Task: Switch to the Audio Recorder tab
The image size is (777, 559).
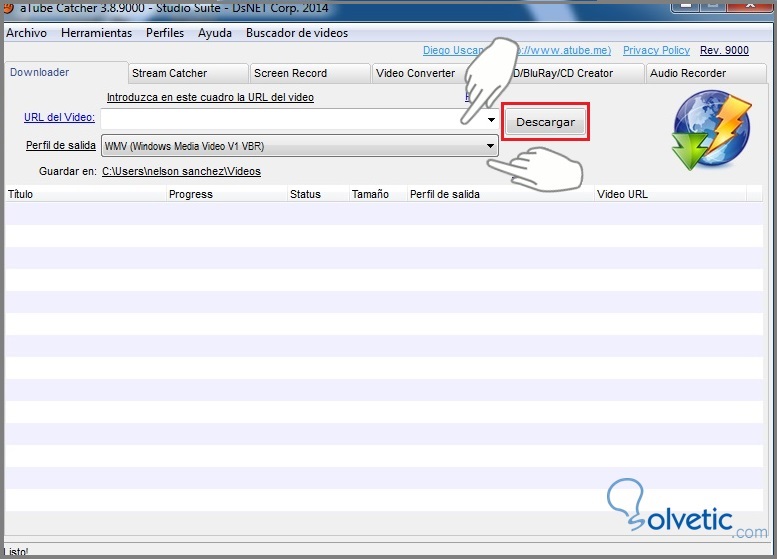Action: 706,73
